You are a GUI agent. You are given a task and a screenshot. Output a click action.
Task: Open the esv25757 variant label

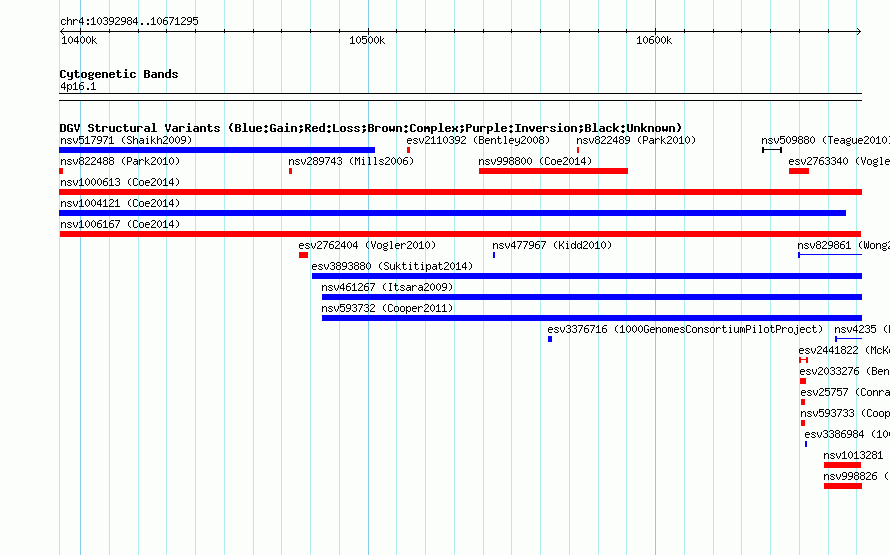click(845, 392)
